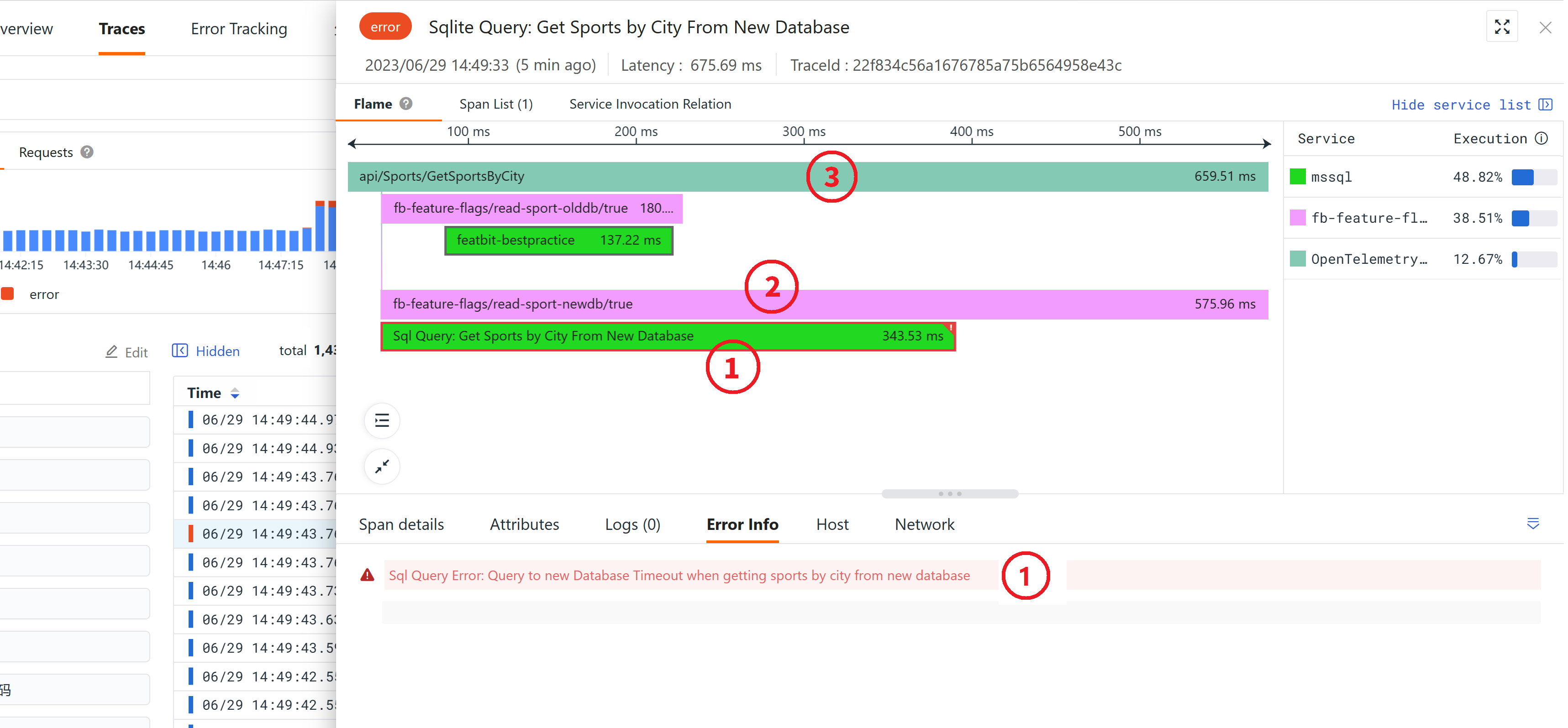Viewport: 1568px width, 728px height.
Task: Click the panel resize handle dots
Action: [950, 494]
